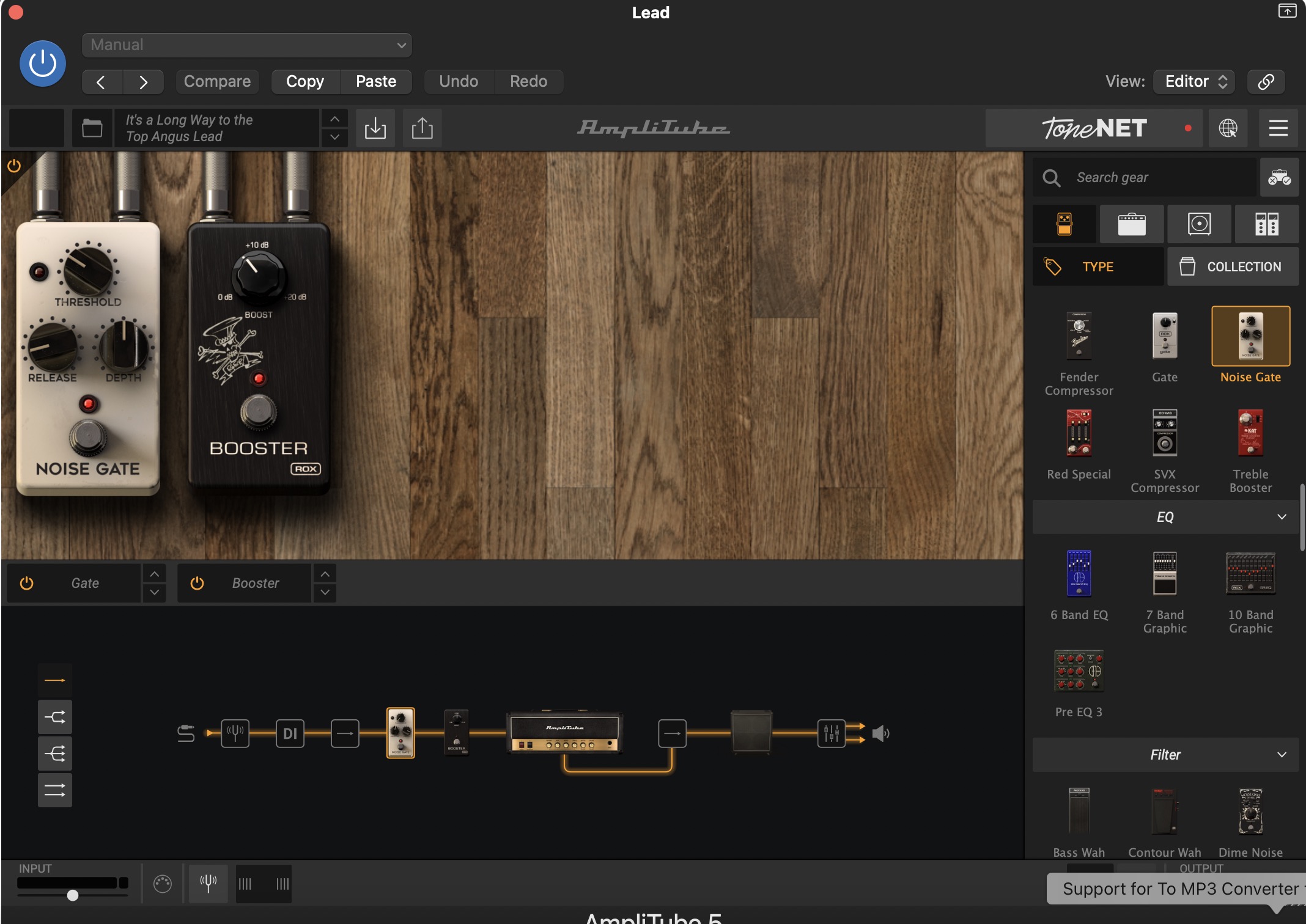Click the Redo button
This screenshot has height=924, width=1306.
click(528, 81)
